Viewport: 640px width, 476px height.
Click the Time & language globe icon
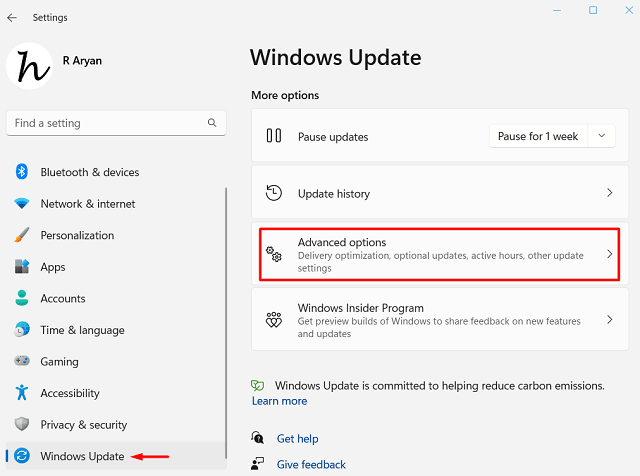click(x=21, y=330)
